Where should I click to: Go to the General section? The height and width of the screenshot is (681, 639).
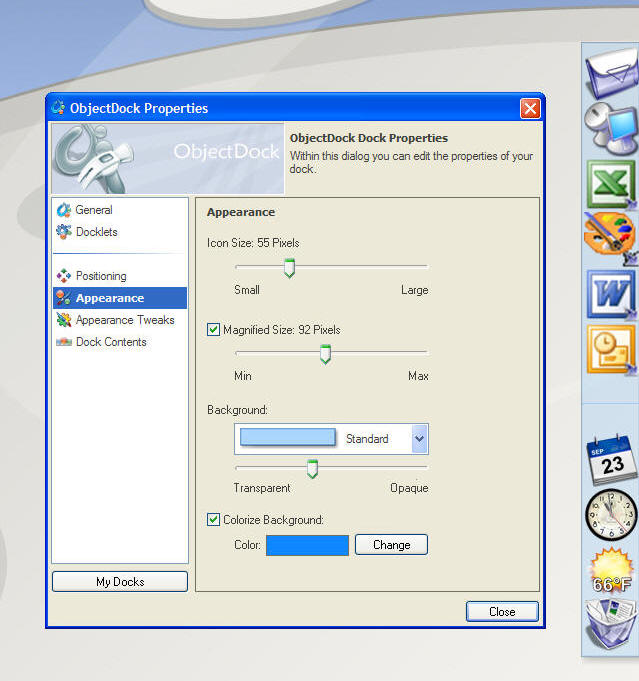pos(120,210)
